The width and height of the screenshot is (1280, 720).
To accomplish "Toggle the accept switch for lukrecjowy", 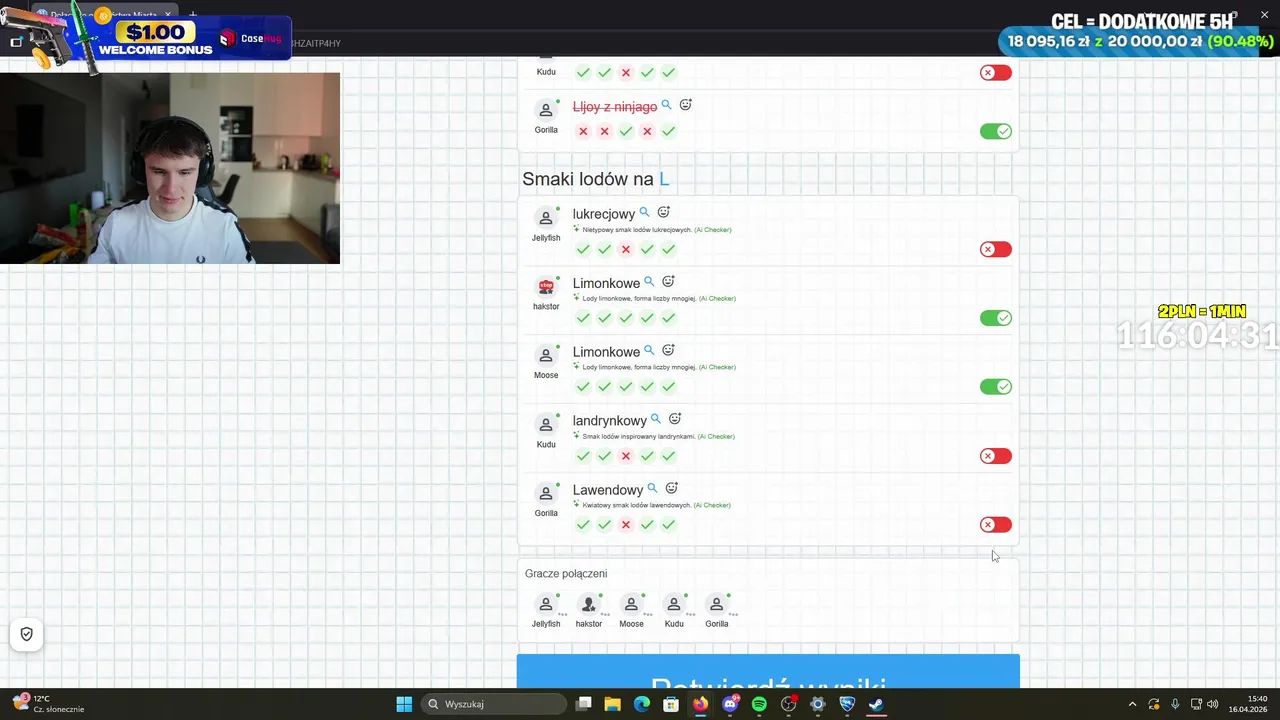I will (x=996, y=249).
